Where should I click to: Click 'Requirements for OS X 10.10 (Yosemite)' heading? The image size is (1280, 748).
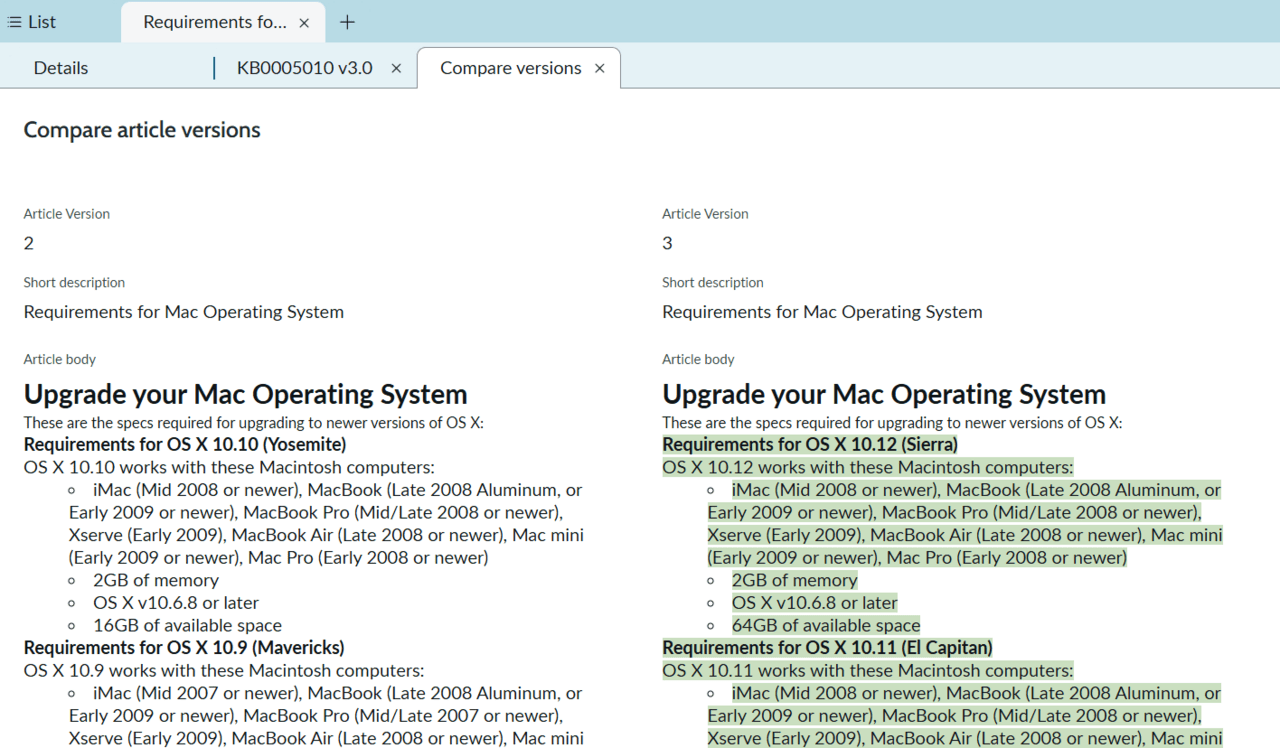point(185,444)
